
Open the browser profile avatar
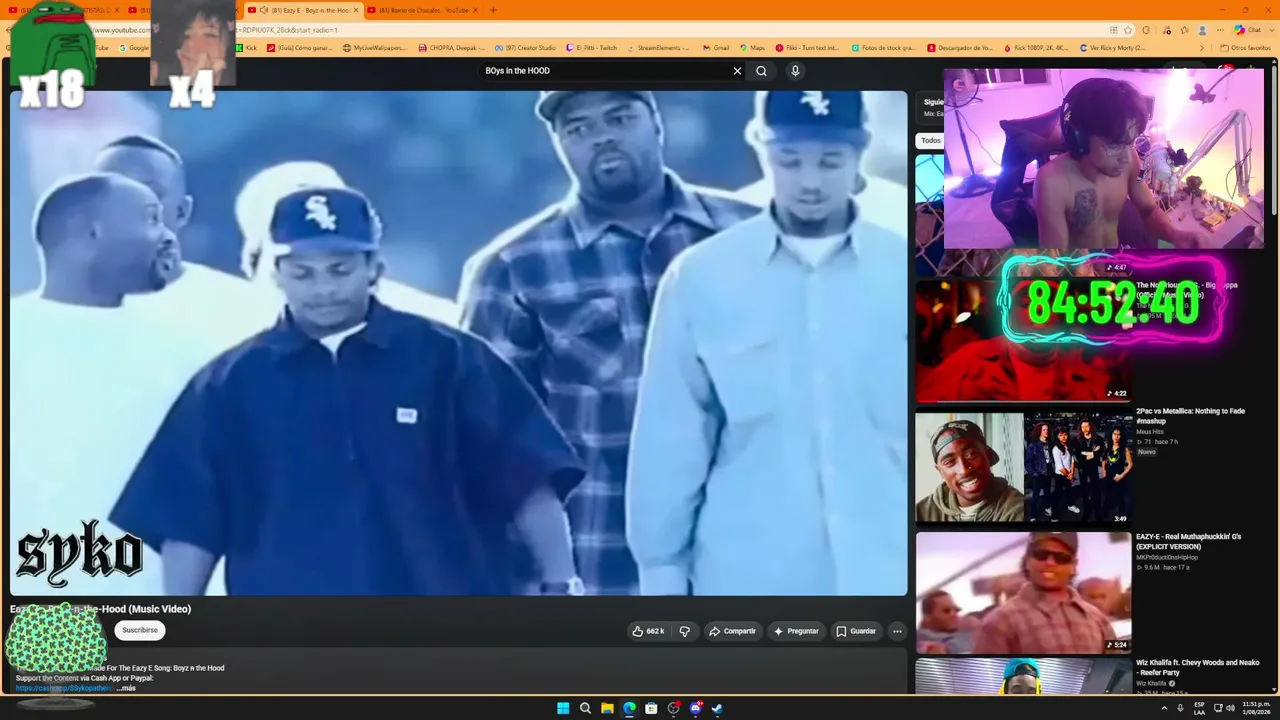click(1203, 30)
